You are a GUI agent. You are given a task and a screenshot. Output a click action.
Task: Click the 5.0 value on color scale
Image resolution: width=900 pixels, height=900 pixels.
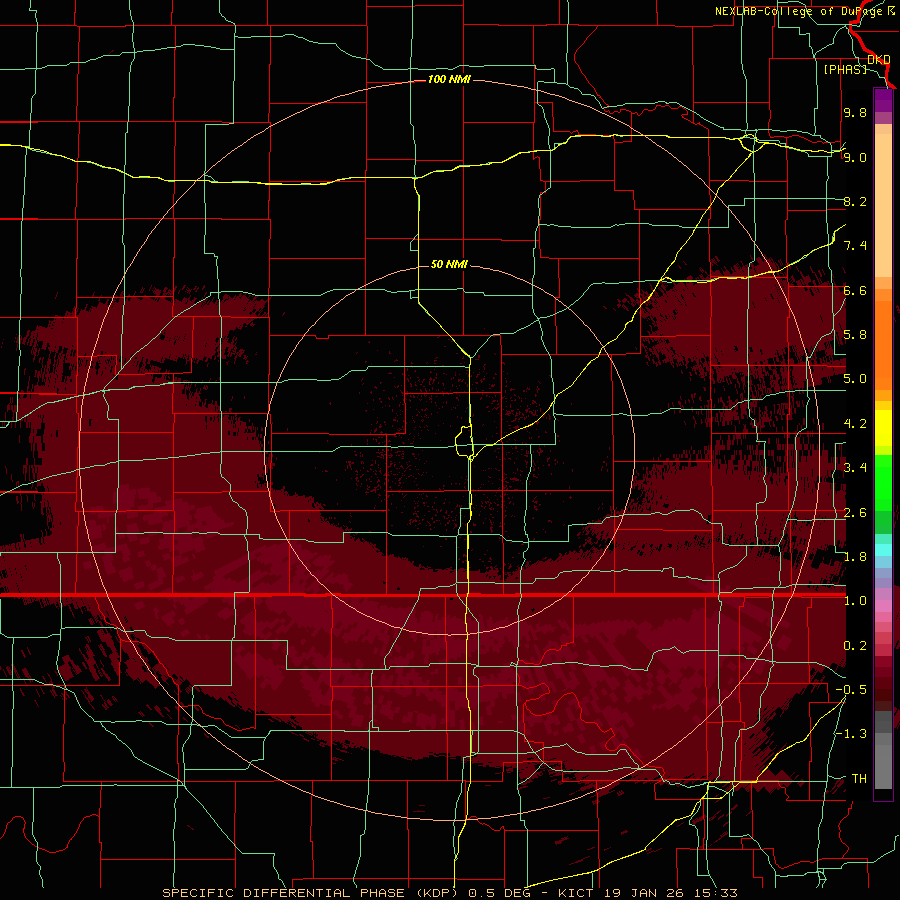click(x=855, y=379)
